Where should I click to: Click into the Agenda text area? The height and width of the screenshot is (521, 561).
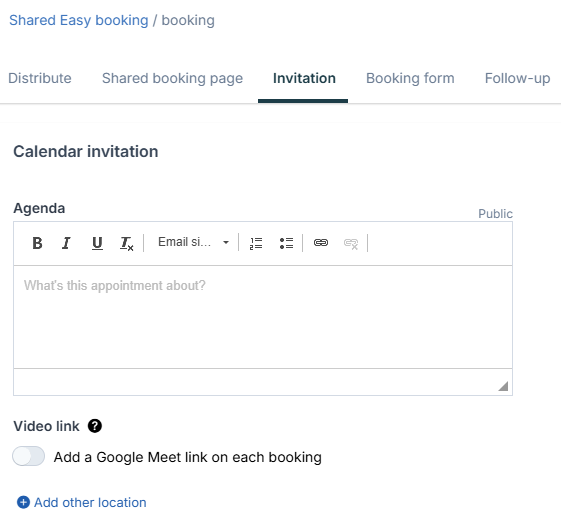click(x=263, y=317)
